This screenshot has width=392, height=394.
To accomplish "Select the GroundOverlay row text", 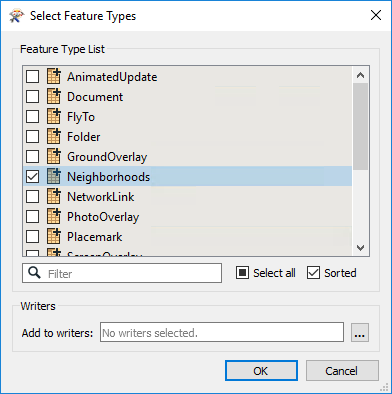I will click(107, 157).
